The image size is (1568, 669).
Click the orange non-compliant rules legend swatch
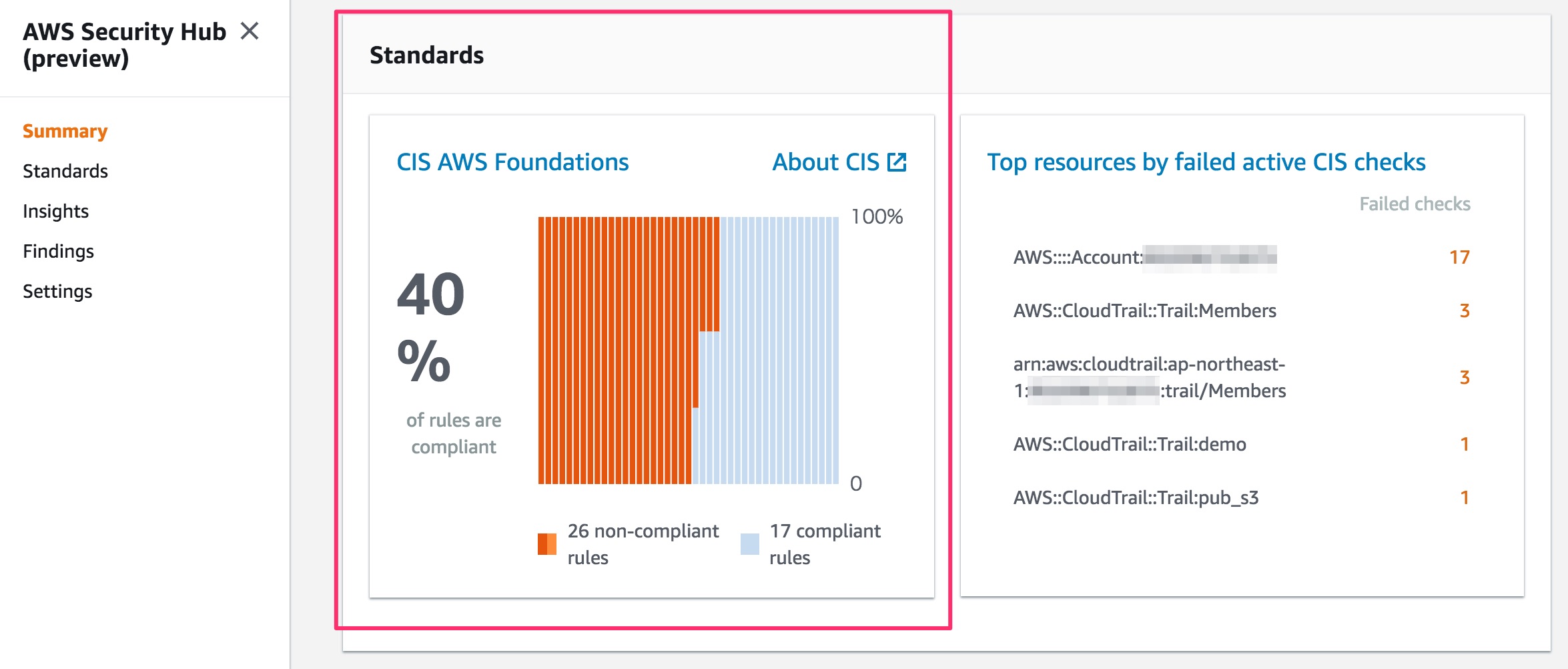(546, 543)
